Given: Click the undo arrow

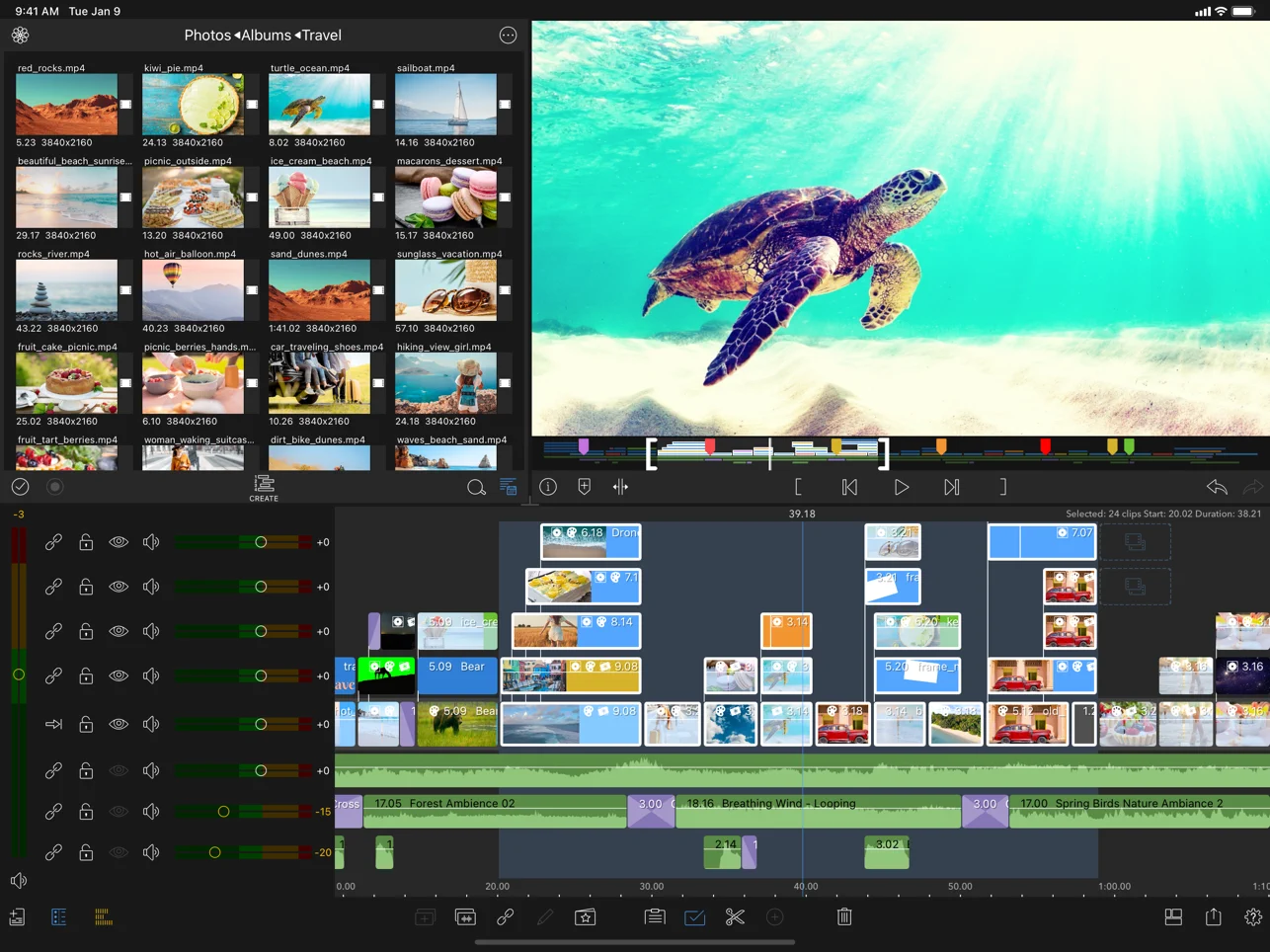Looking at the screenshot, I should pos(1217,487).
